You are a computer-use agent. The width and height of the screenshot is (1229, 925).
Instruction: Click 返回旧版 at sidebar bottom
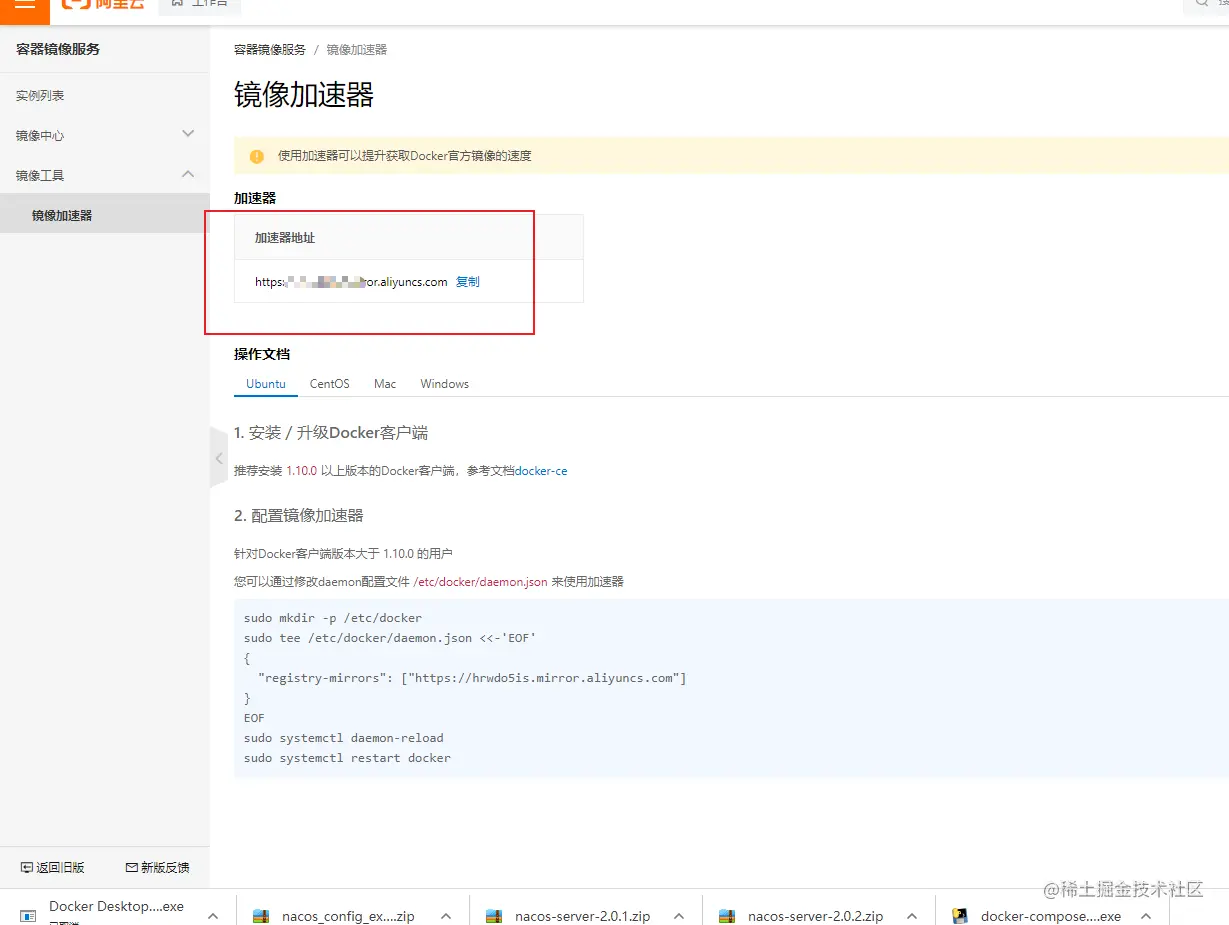(x=53, y=867)
